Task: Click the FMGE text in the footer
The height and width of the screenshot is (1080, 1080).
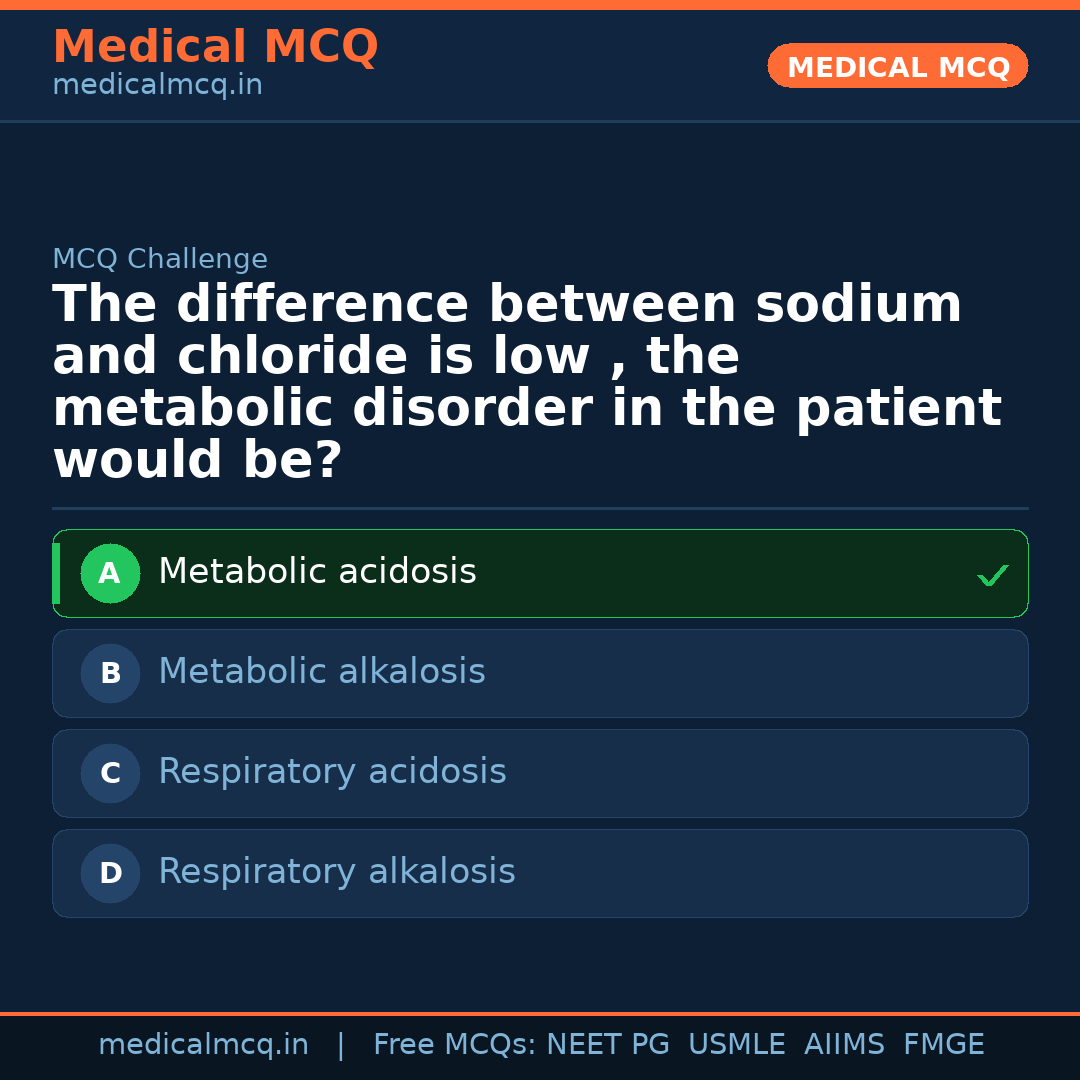Action: (x=943, y=1045)
